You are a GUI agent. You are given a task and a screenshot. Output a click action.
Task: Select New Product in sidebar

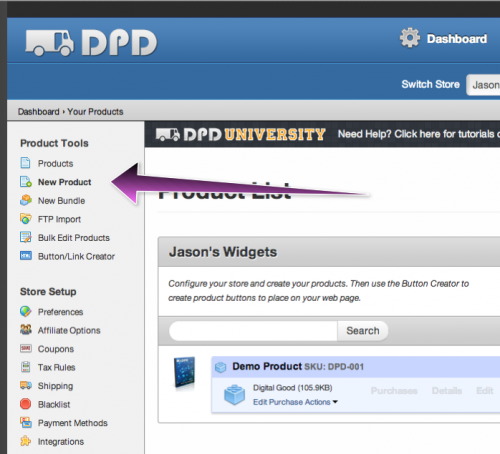tap(64, 182)
